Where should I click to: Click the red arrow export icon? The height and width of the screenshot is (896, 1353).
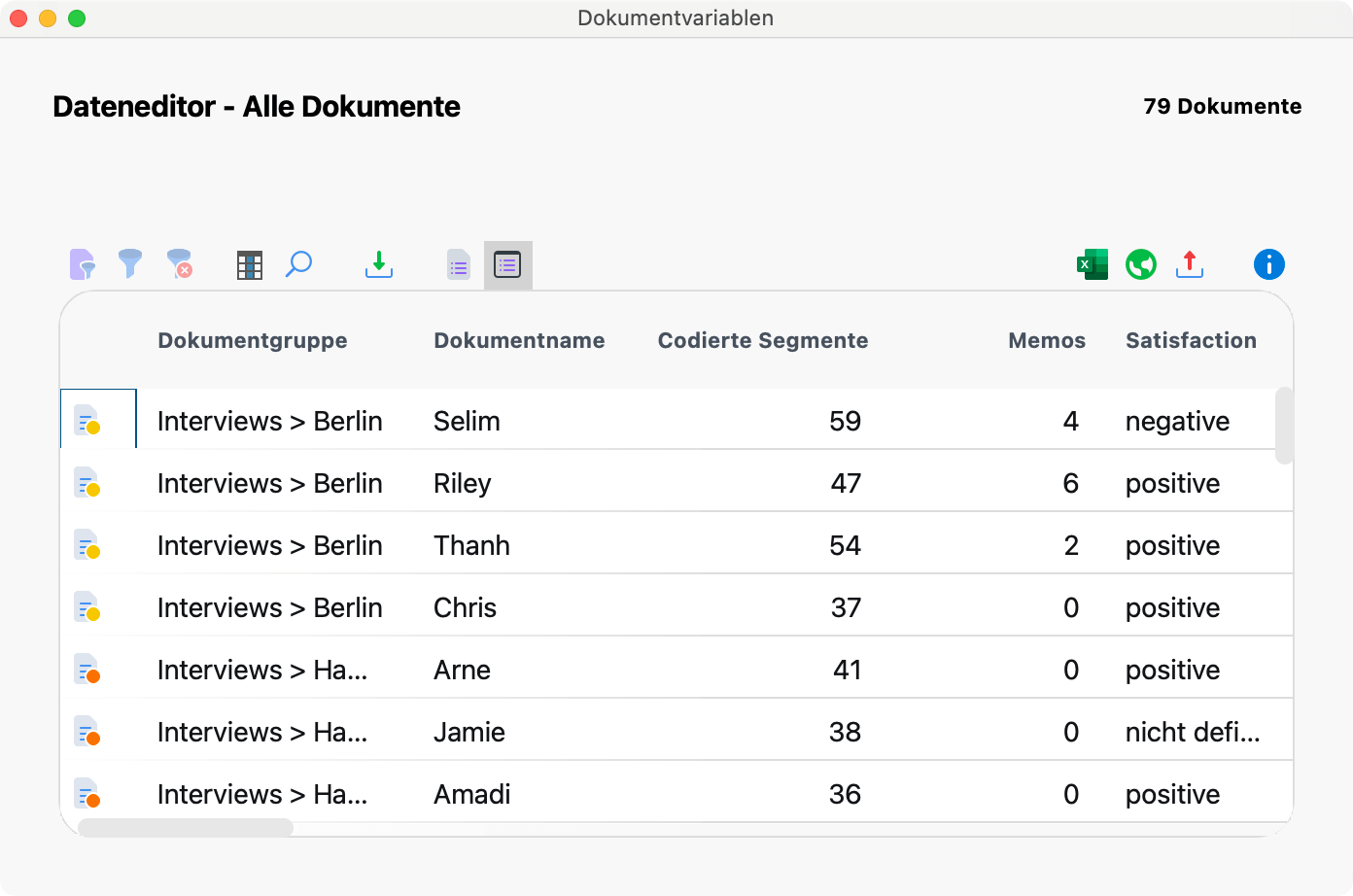pyautogui.click(x=1190, y=264)
